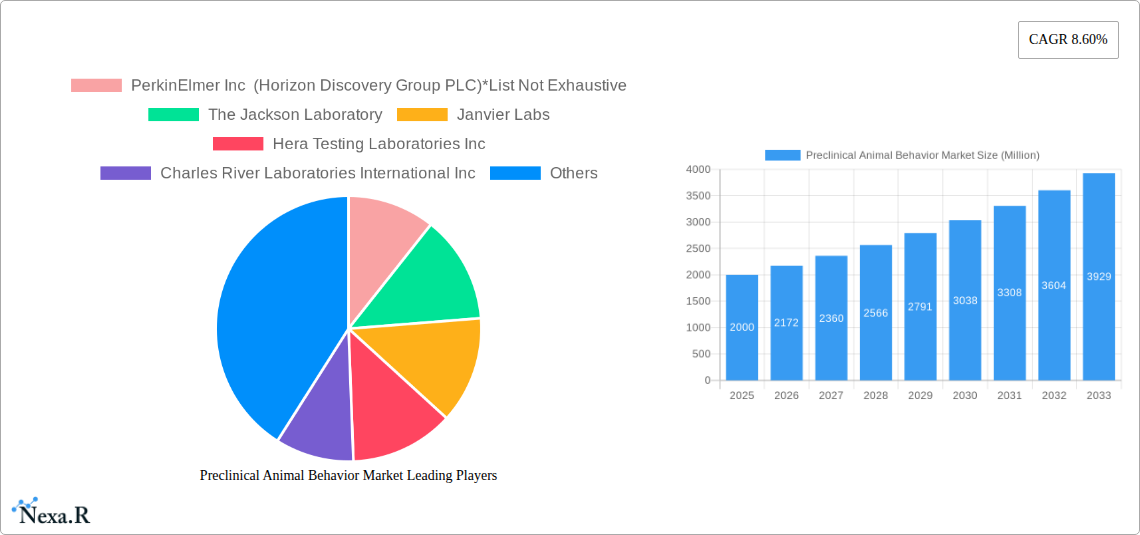This screenshot has width=1140, height=535.
Task: Click the 2033 x-axis label
Action: (1099, 395)
